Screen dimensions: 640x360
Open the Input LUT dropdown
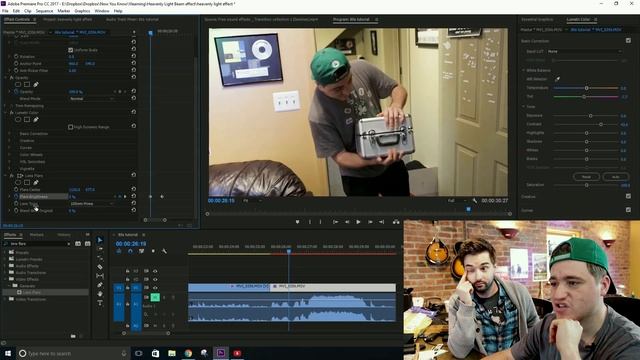click(584, 51)
